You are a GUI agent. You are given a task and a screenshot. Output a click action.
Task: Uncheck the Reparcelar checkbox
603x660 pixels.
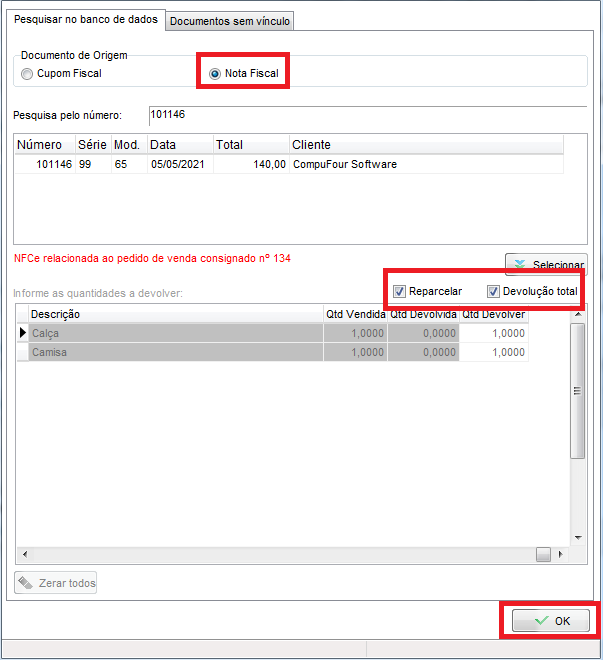coord(400,292)
